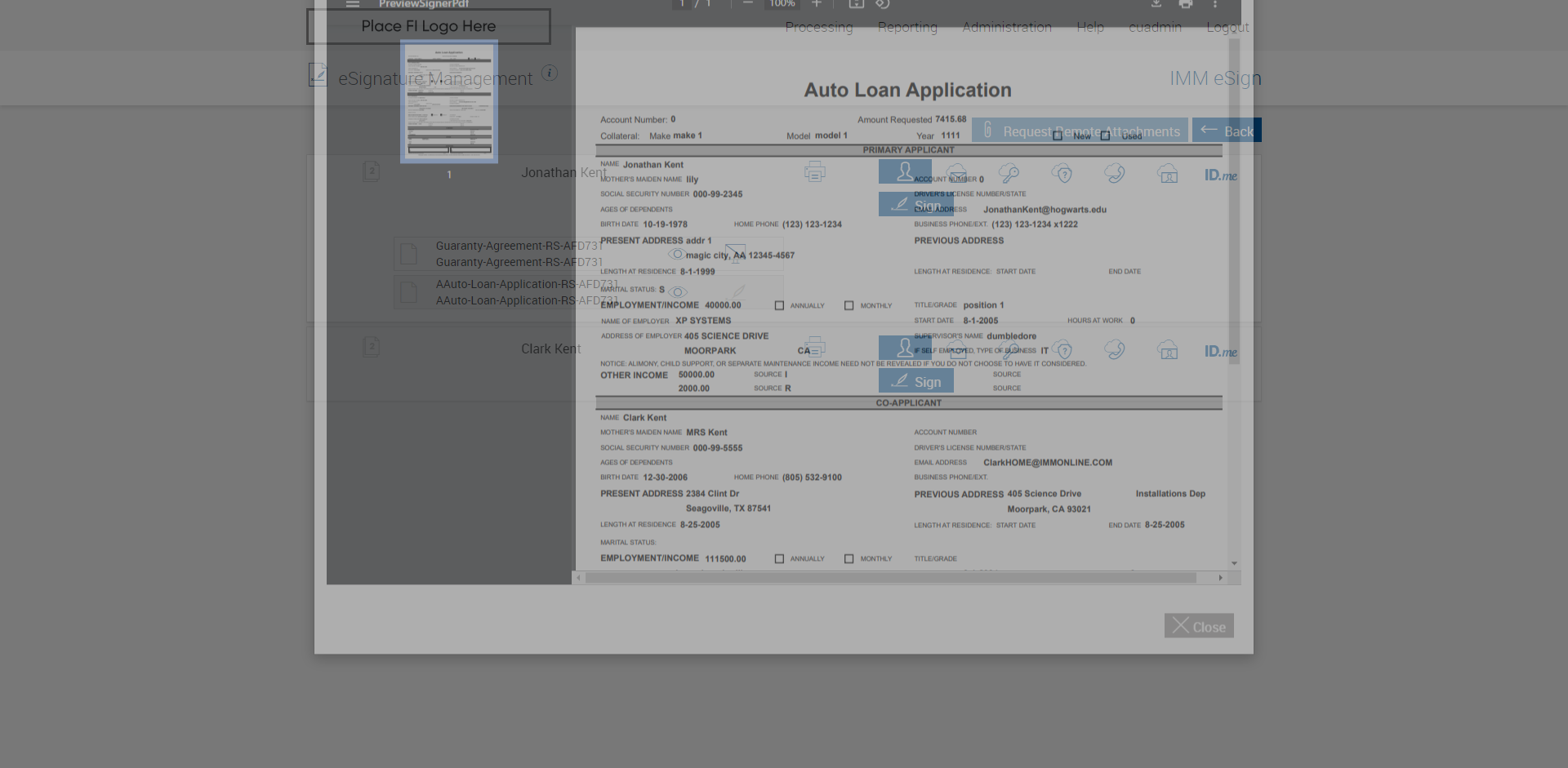Print the PDF using the viewer toolbar printer

(1186, 4)
